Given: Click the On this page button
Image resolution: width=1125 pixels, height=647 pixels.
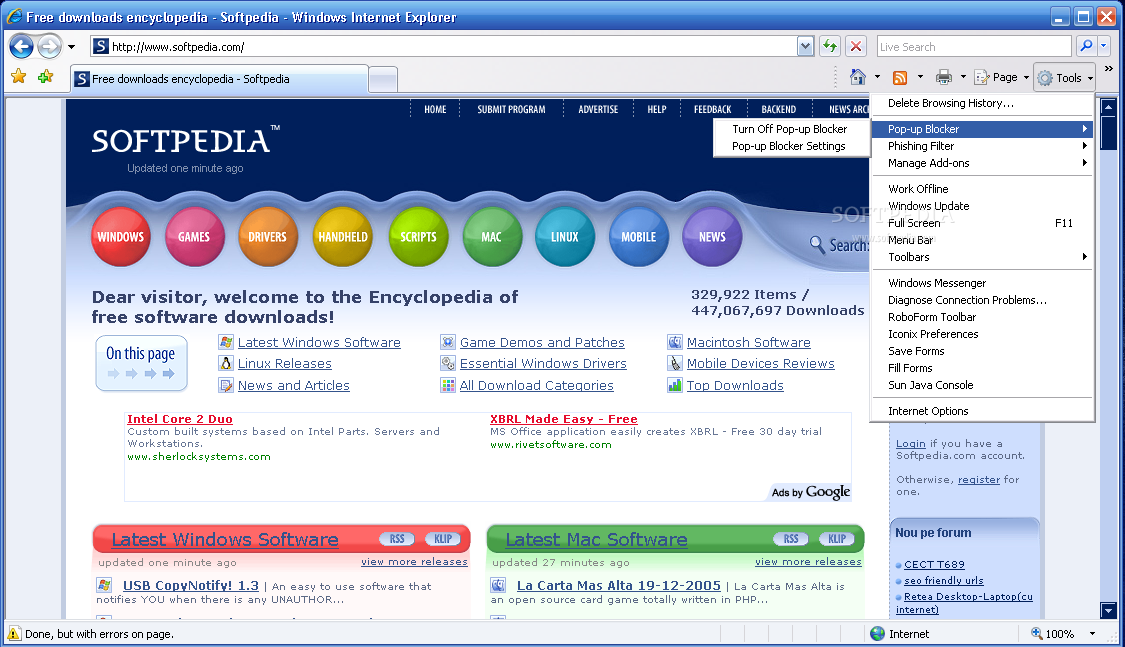Looking at the screenshot, I should [141, 363].
